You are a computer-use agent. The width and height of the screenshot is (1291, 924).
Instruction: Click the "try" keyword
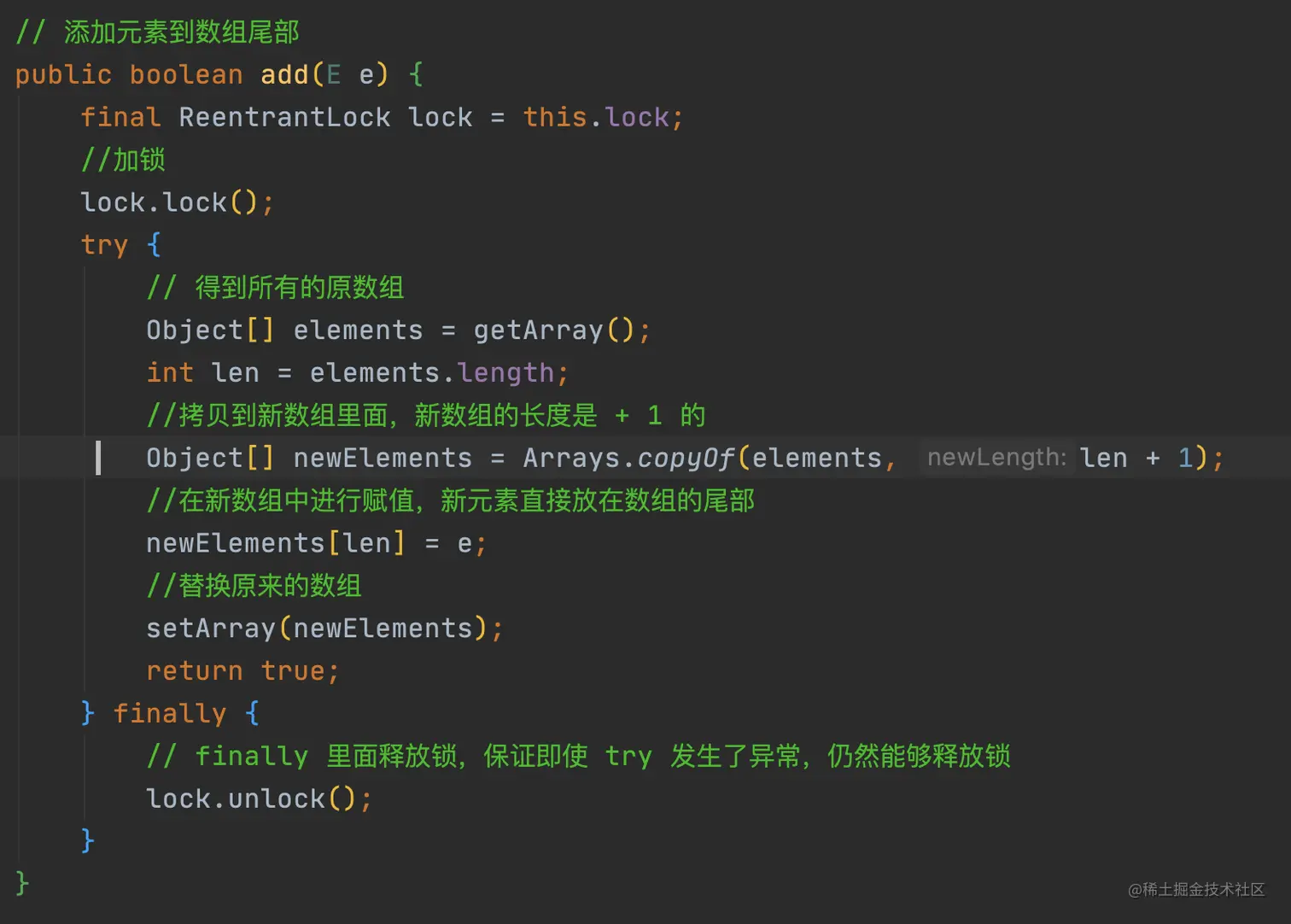104,245
